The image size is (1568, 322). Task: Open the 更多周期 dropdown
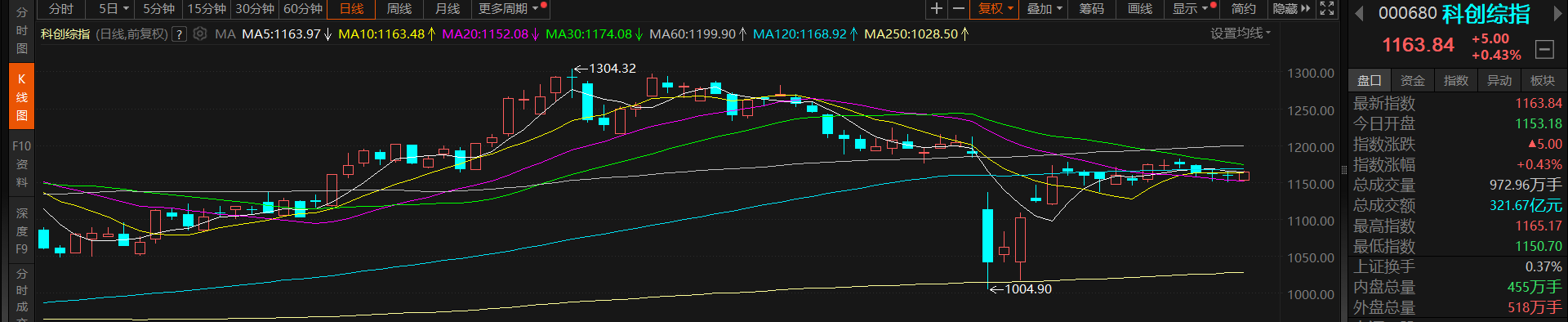pos(509,9)
